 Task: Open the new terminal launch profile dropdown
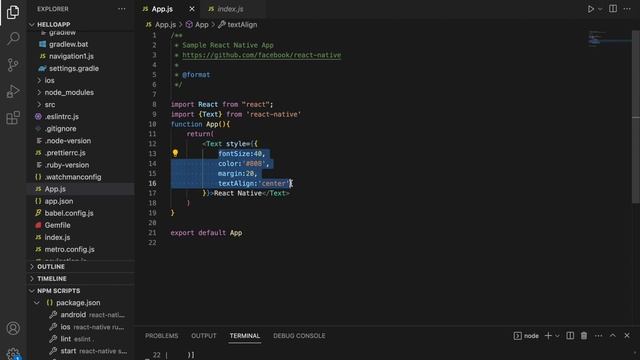(557, 336)
